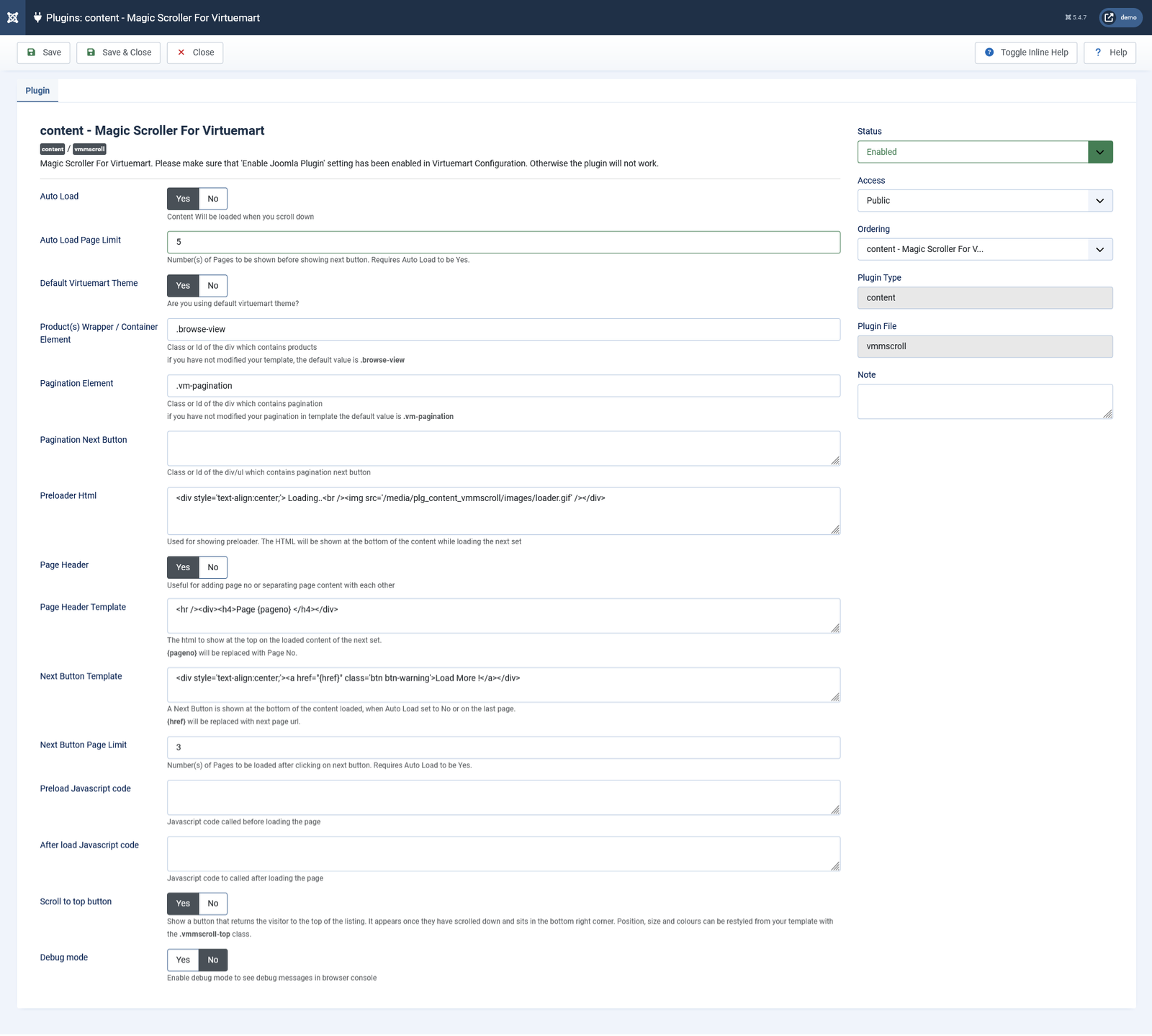Viewport: 1152px width, 1036px height.
Task: Click the Note textarea
Action: (x=985, y=402)
